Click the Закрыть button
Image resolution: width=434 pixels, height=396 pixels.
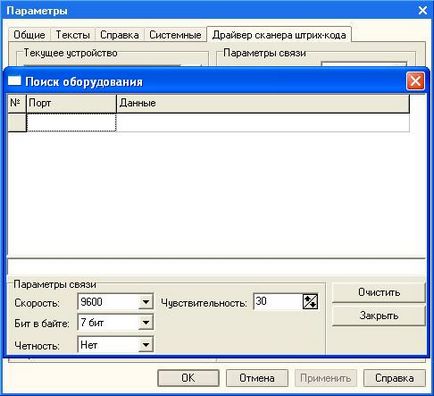click(x=379, y=315)
